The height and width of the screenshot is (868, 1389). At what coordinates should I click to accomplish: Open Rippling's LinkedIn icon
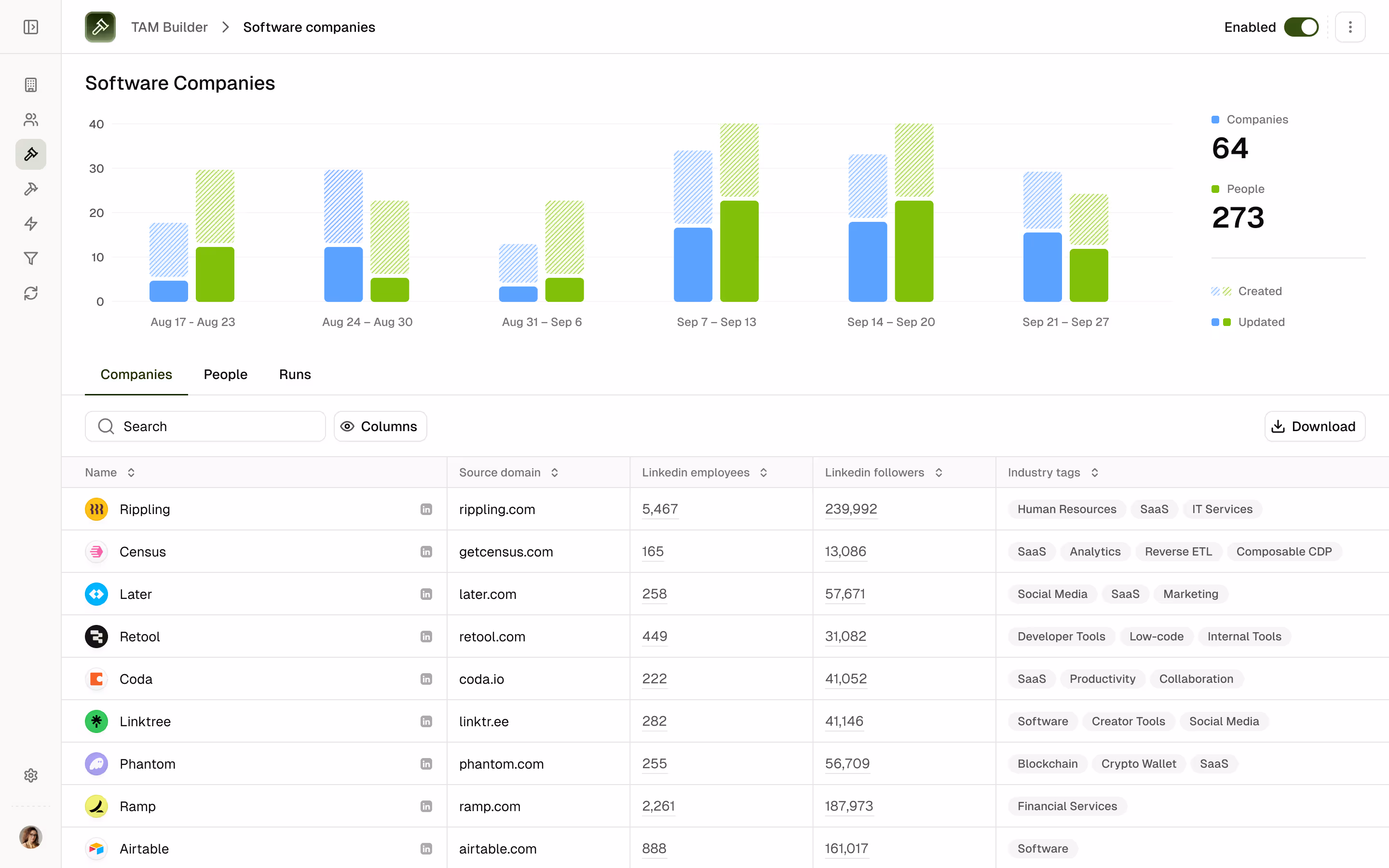click(426, 509)
